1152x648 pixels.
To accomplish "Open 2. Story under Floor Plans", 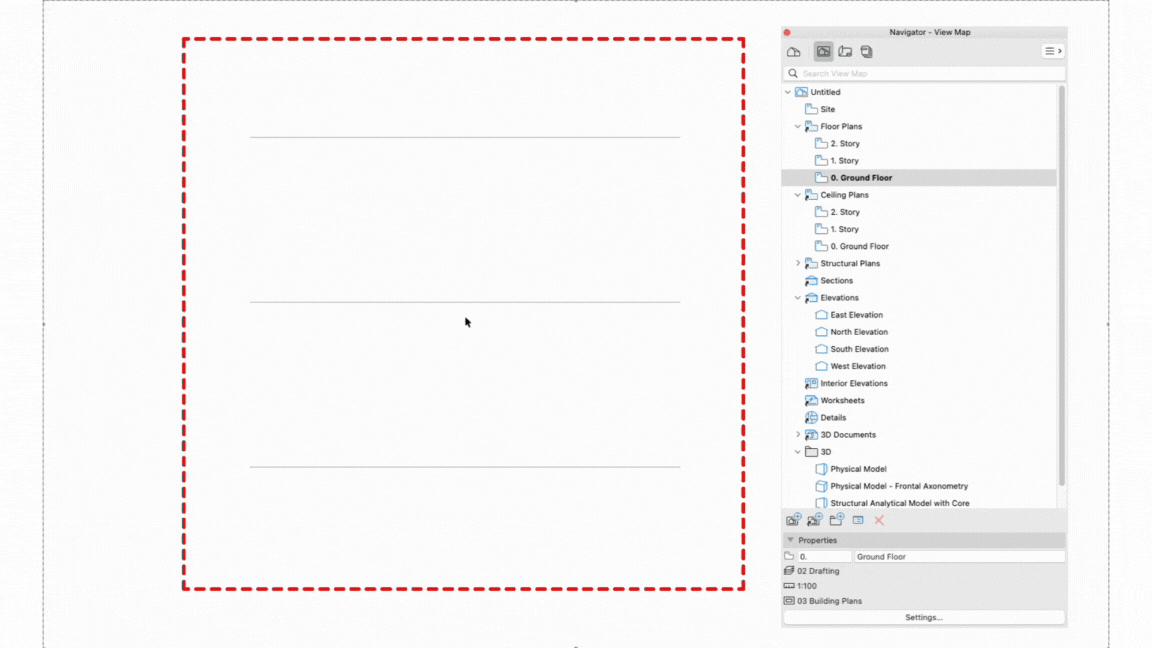I will click(845, 143).
